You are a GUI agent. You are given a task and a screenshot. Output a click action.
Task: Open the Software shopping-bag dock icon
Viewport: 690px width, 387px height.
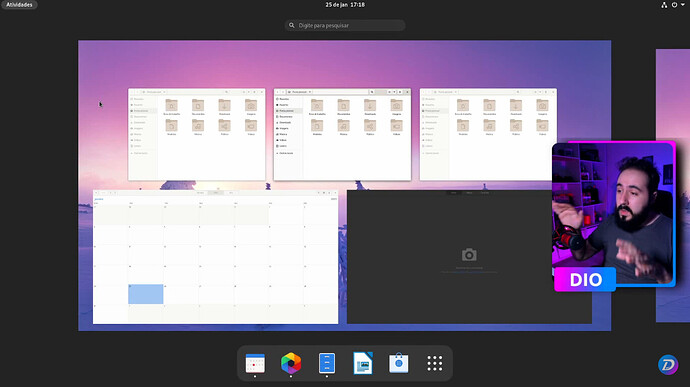399,363
